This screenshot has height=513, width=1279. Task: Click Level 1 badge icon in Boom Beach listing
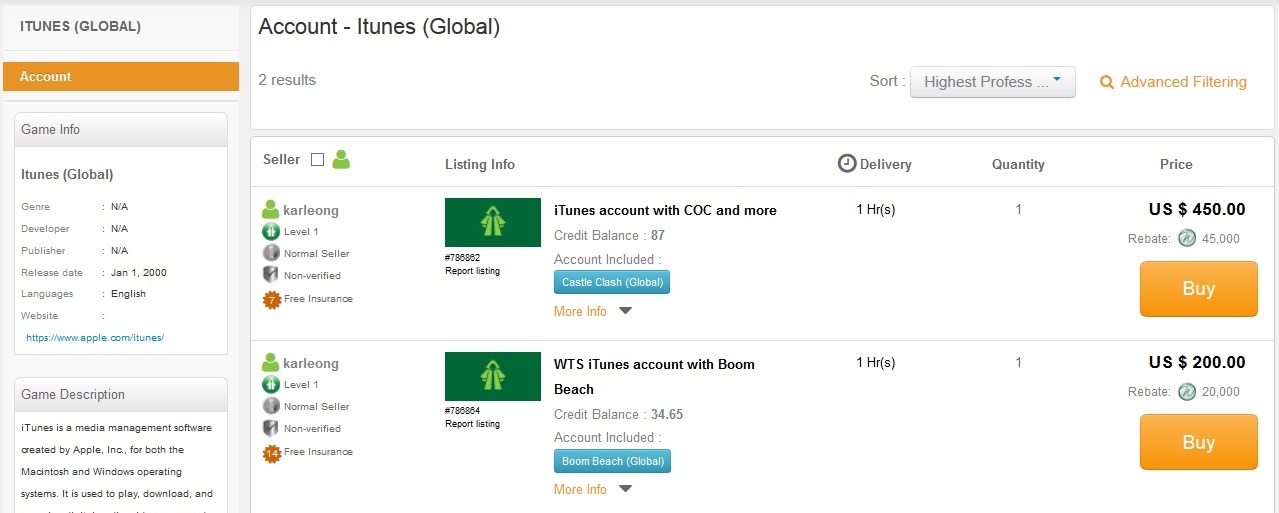click(270, 384)
